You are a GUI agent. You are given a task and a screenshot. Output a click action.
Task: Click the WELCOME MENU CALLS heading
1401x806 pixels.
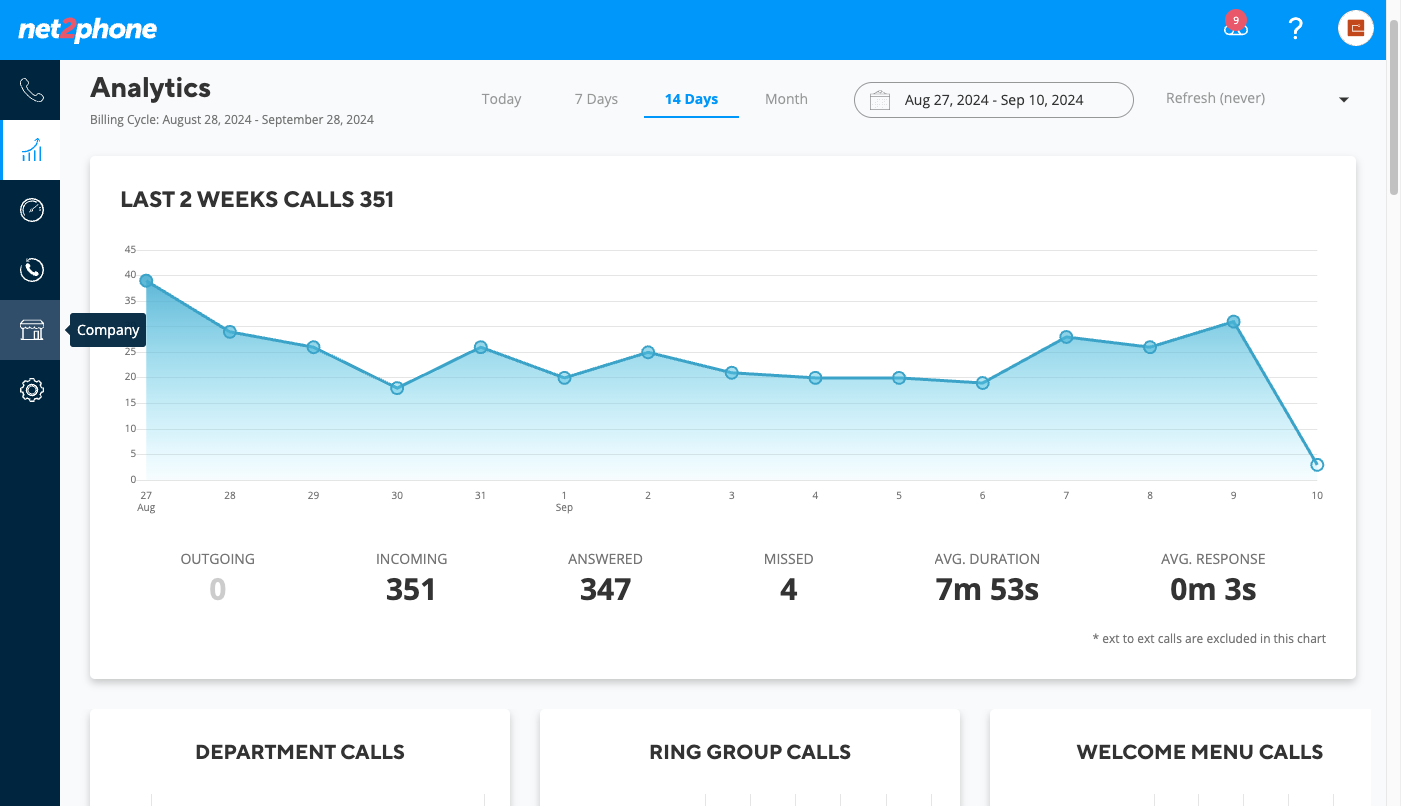[x=1200, y=752]
